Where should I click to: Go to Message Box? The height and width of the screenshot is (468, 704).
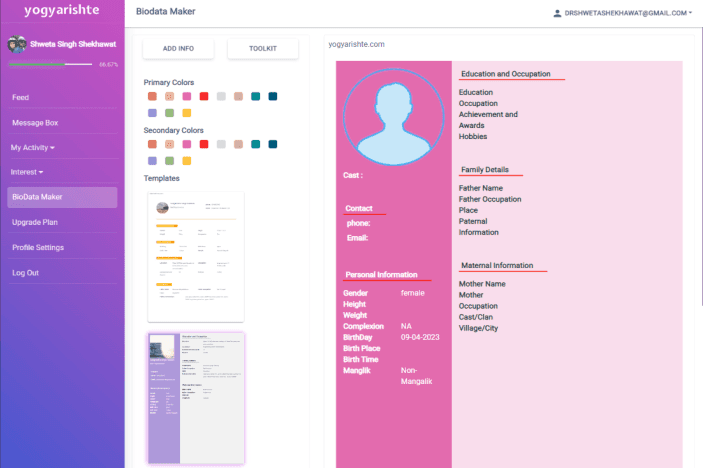click(35, 122)
